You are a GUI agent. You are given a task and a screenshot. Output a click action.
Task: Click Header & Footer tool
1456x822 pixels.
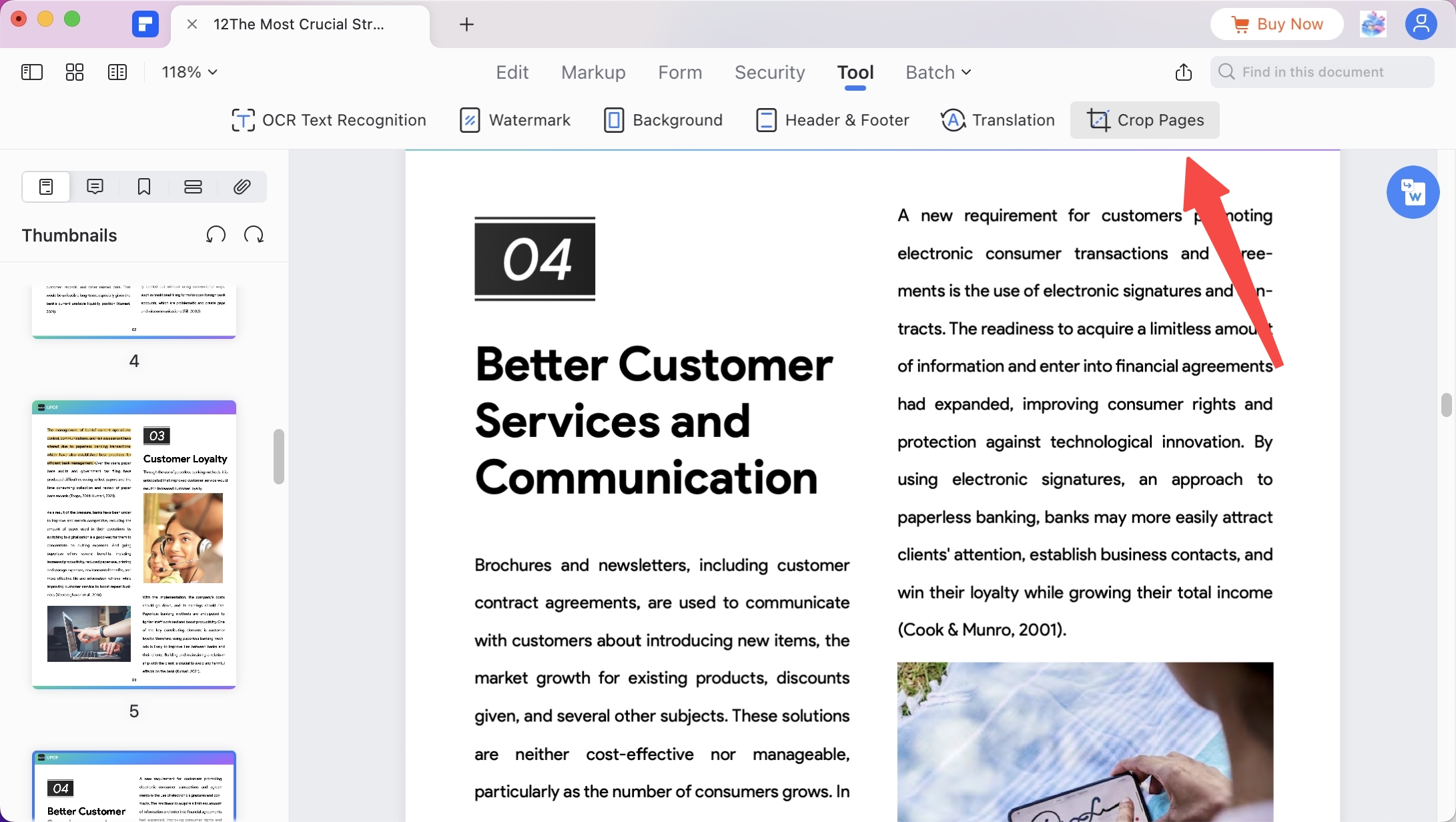point(832,120)
